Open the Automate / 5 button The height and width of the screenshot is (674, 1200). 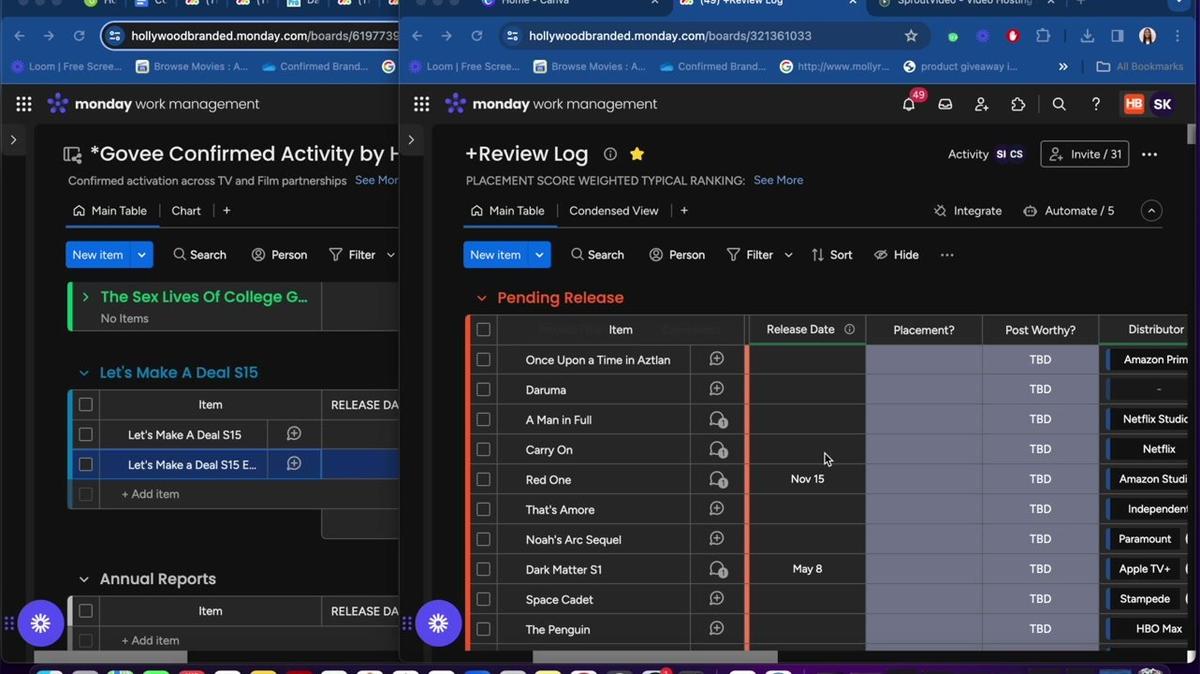point(1068,211)
